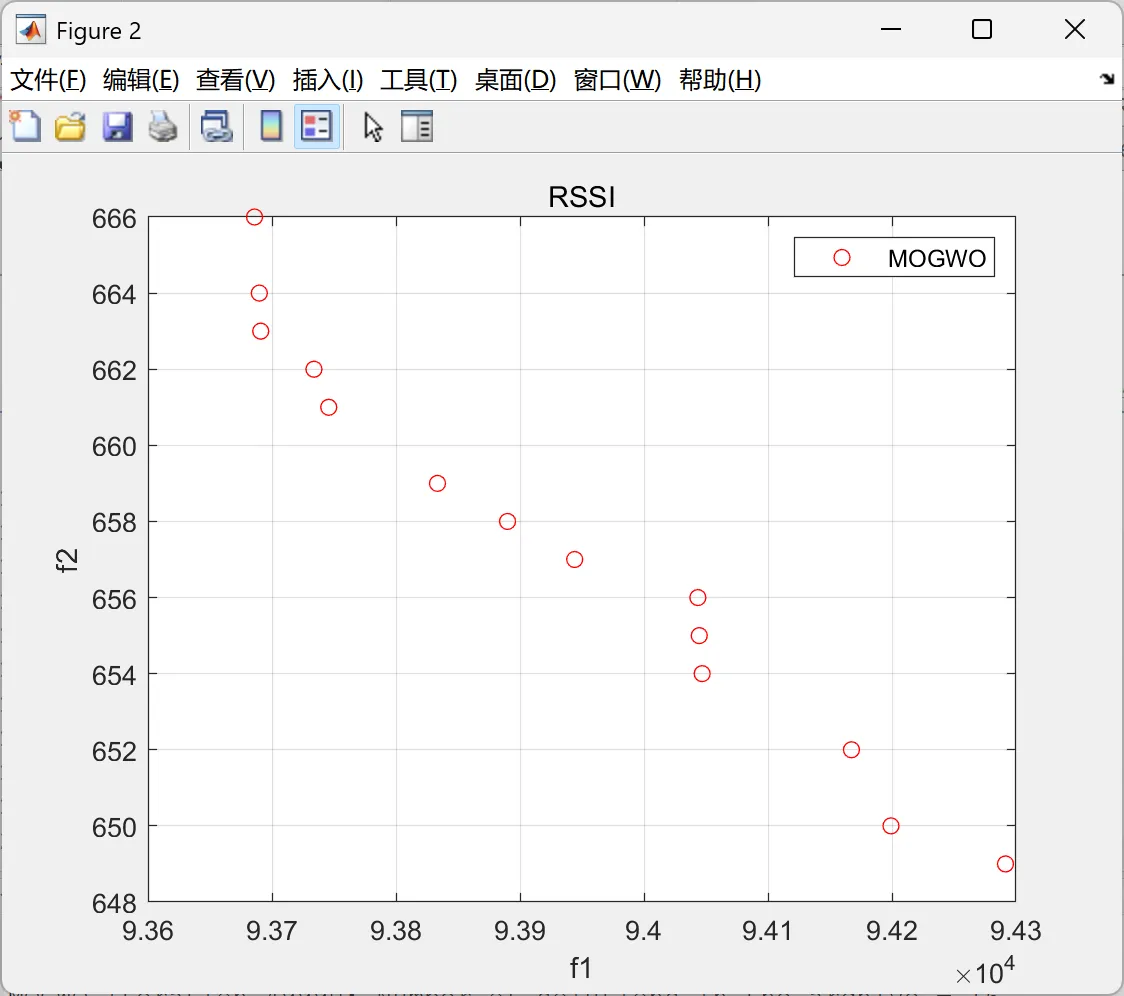Click the data point at f2=664
The image size is (1124, 996).
(259, 293)
